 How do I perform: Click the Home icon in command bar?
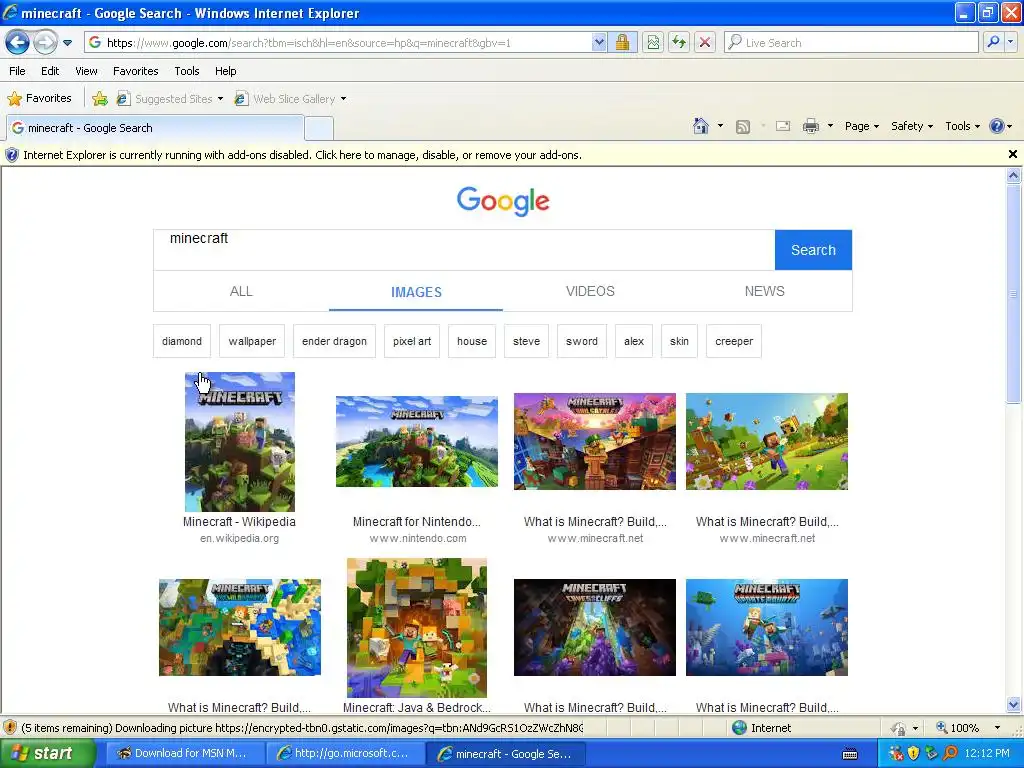701,126
